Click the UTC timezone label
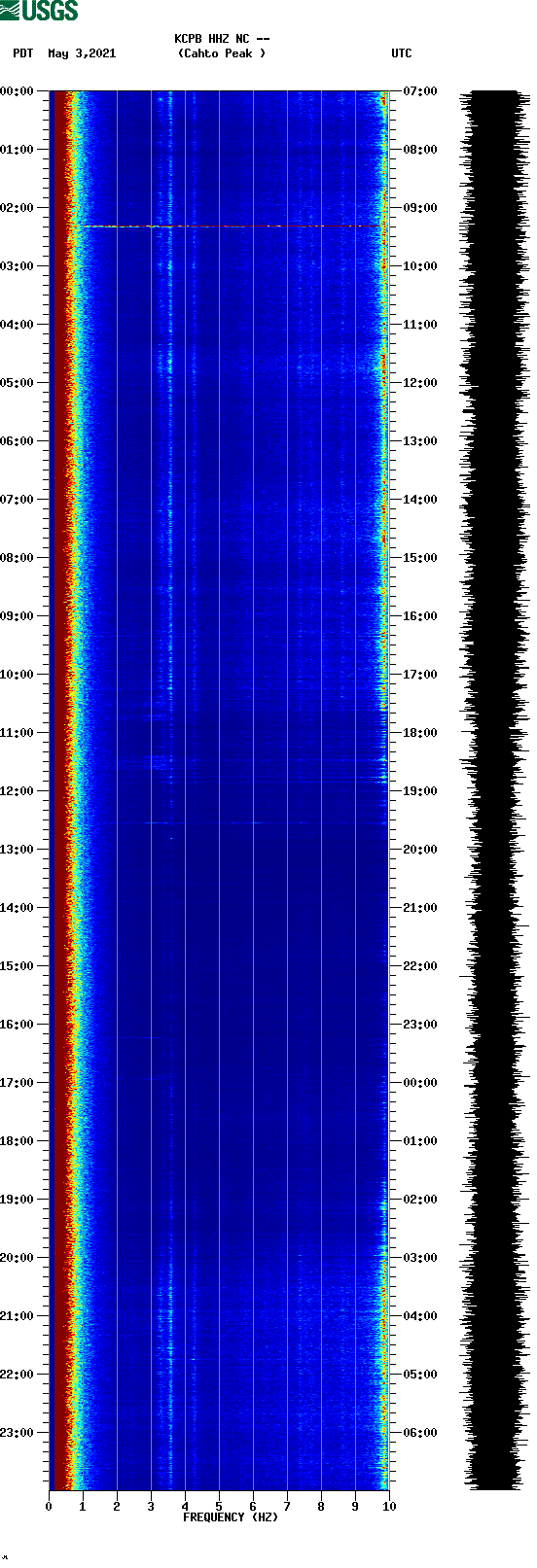 402,53
